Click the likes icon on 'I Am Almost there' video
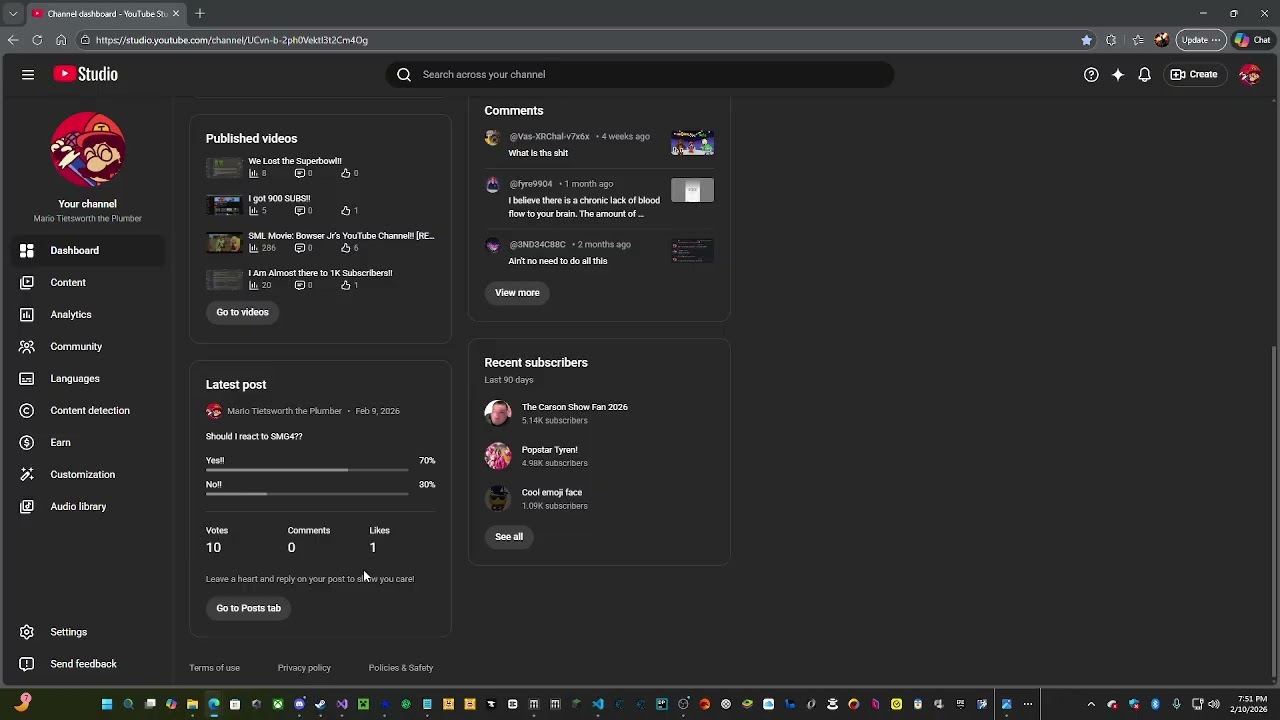 pyautogui.click(x=346, y=285)
